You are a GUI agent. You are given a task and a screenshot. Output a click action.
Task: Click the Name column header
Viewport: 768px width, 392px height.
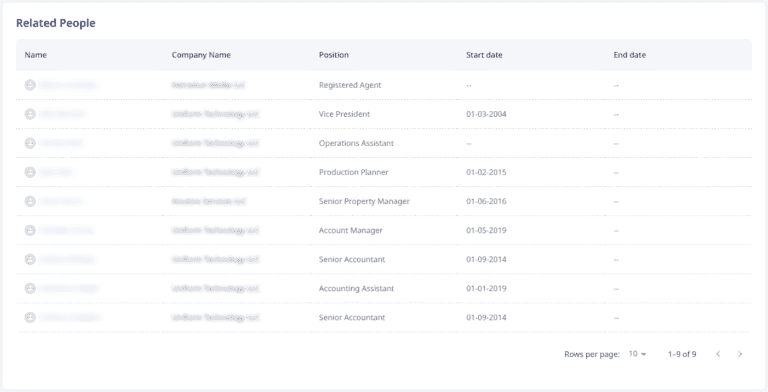(x=36, y=55)
